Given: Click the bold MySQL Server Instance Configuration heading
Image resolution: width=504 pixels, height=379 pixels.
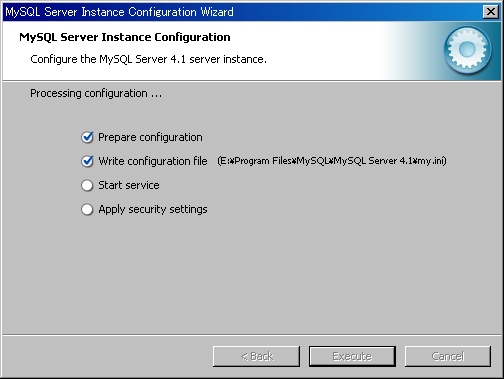Looking at the screenshot, I should point(125,37).
